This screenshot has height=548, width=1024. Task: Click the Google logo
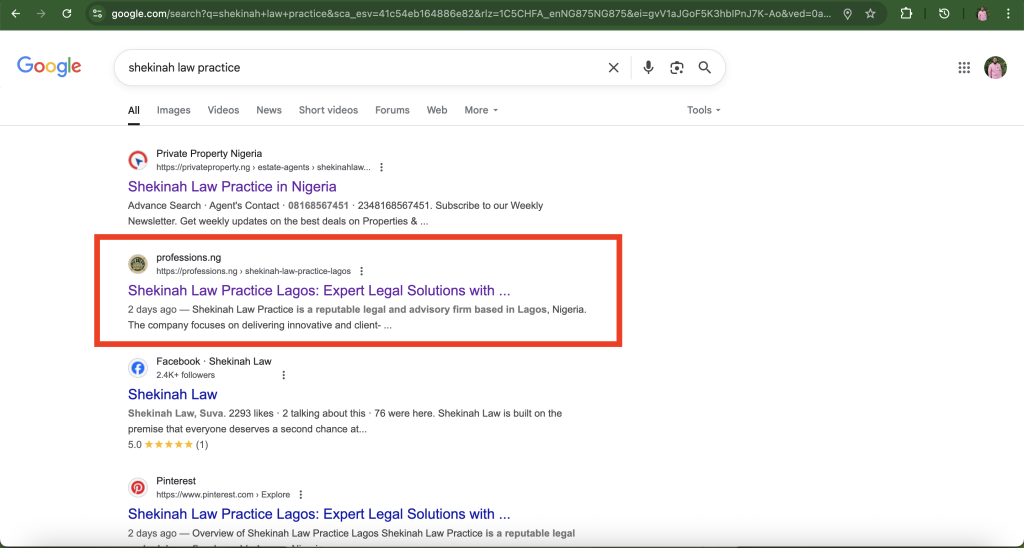49,67
